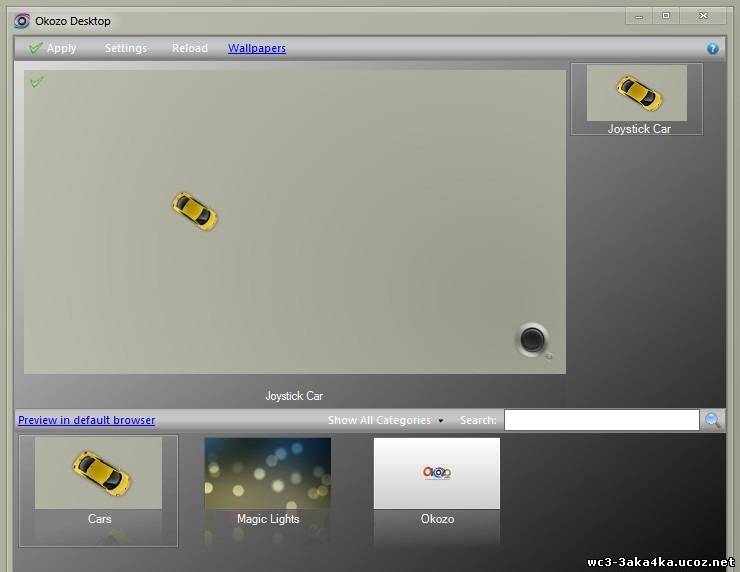
Task: Click the yellow car in the preview
Action: click(x=194, y=211)
